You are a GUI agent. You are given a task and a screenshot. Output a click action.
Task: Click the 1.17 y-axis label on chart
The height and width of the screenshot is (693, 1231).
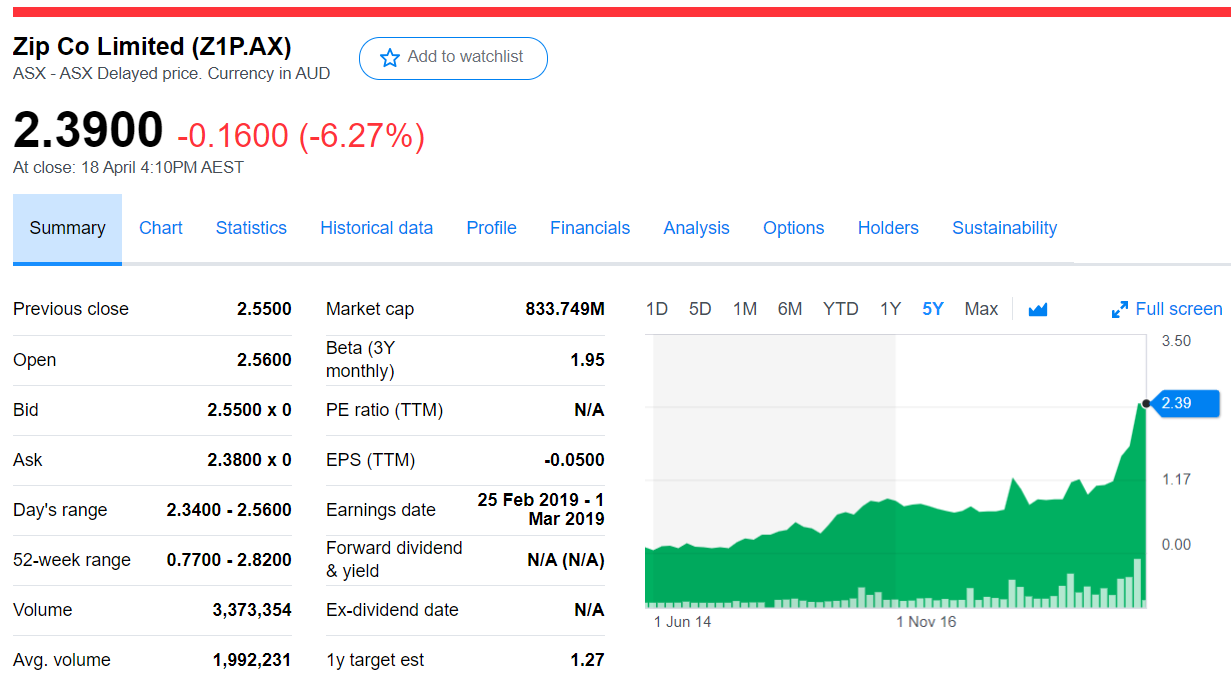pos(1176,480)
